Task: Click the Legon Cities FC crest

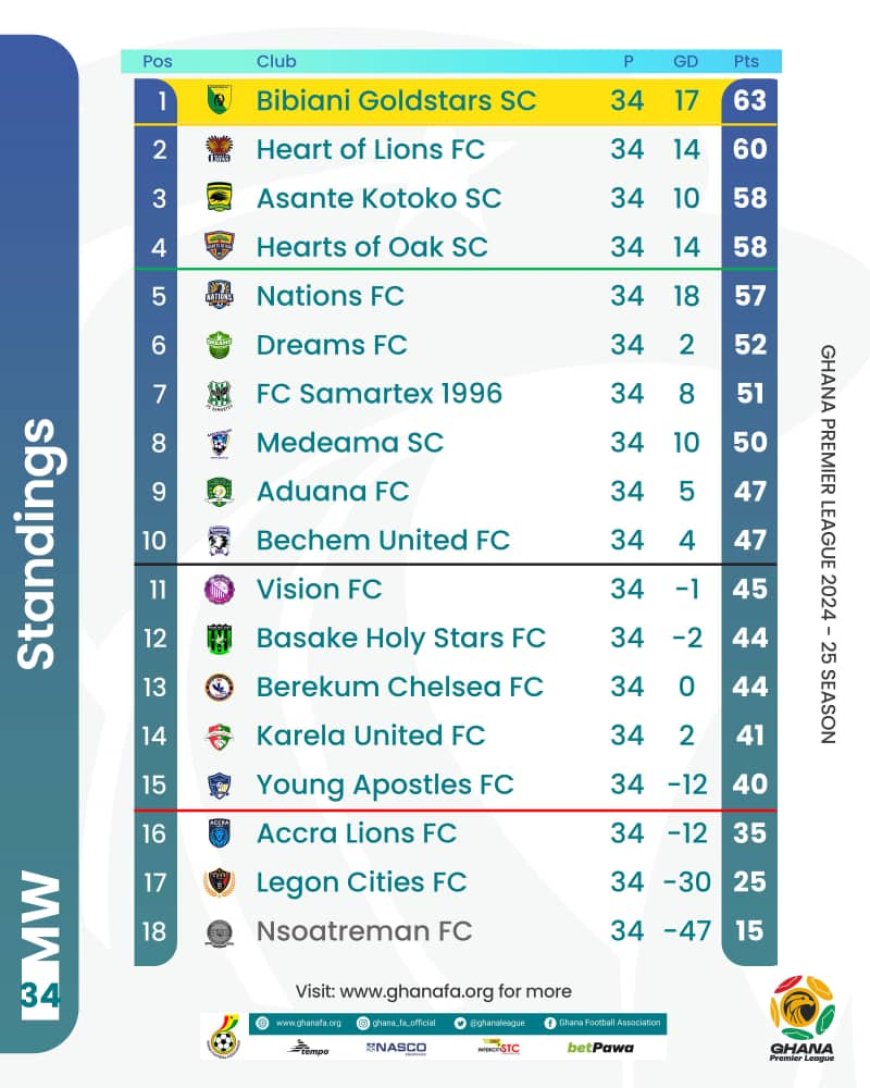Action: coord(218,882)
